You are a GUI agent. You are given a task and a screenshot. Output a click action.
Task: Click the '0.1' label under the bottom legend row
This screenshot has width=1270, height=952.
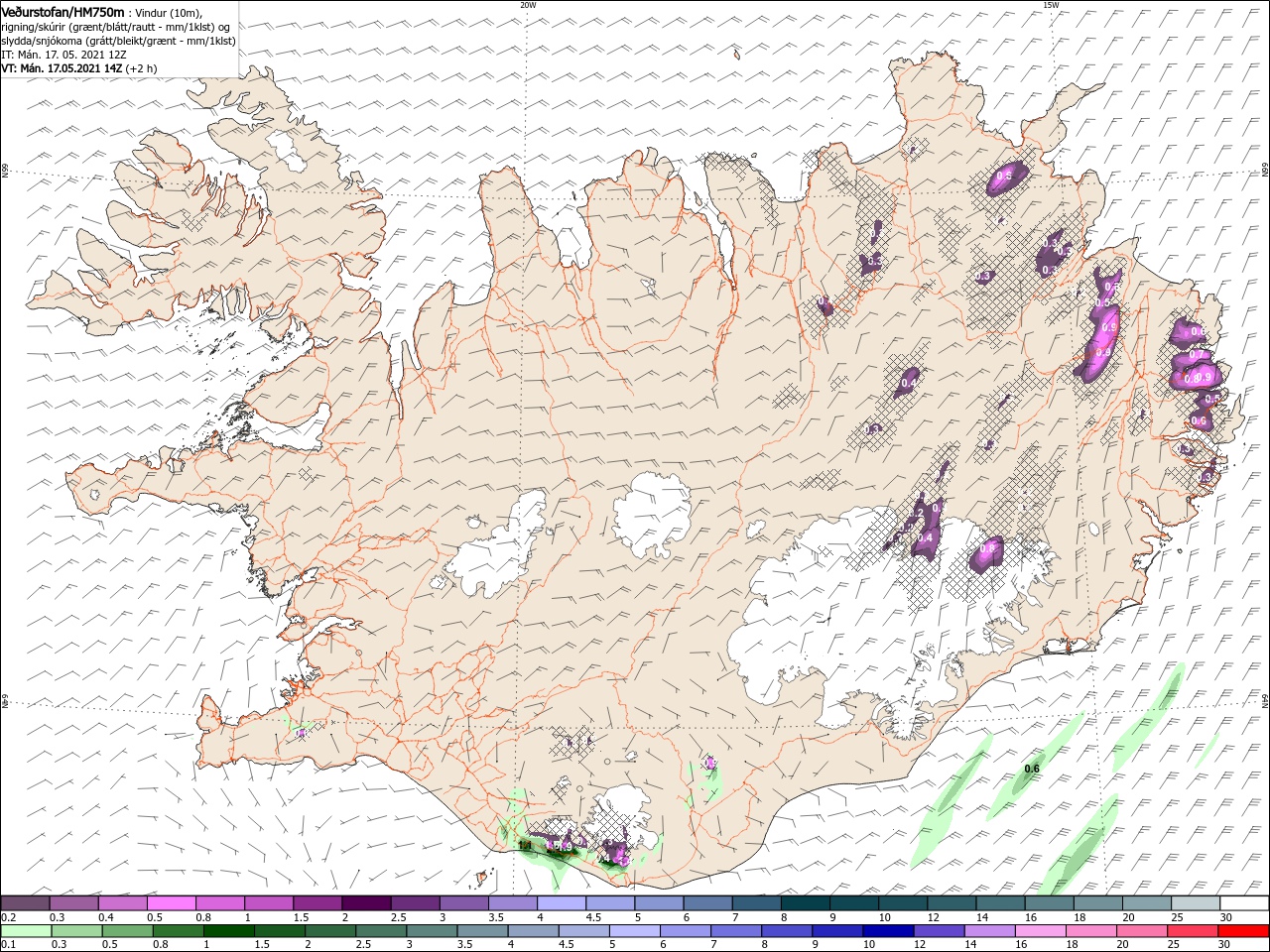7,945
